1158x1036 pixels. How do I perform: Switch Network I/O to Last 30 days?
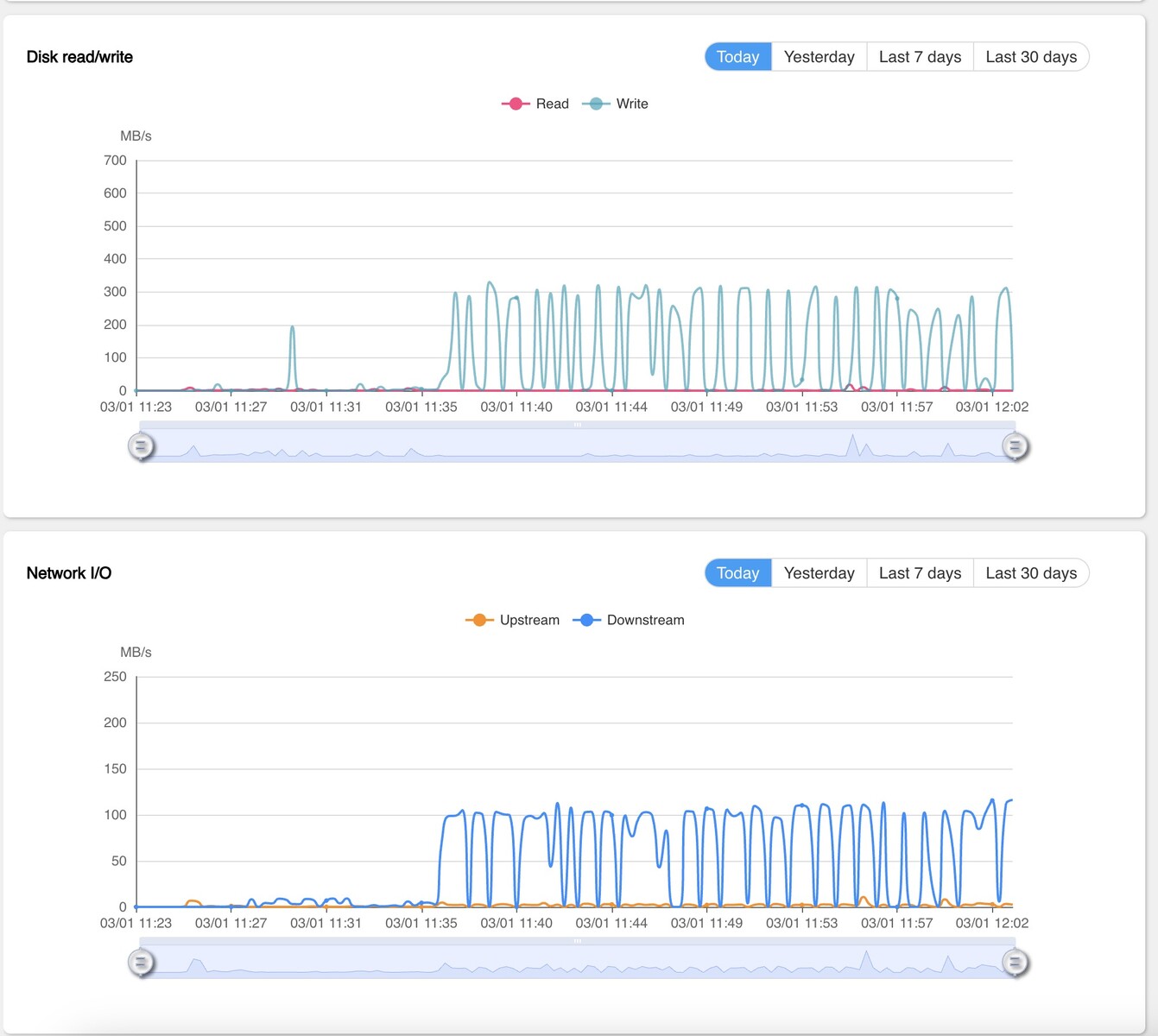[x=1031, y=573]
